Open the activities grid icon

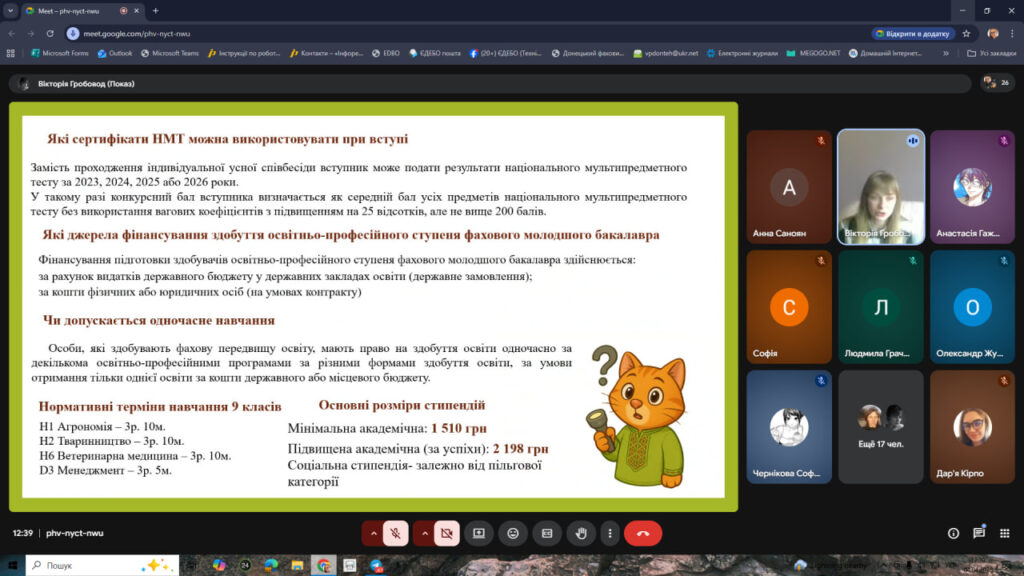coord(1005,533)
